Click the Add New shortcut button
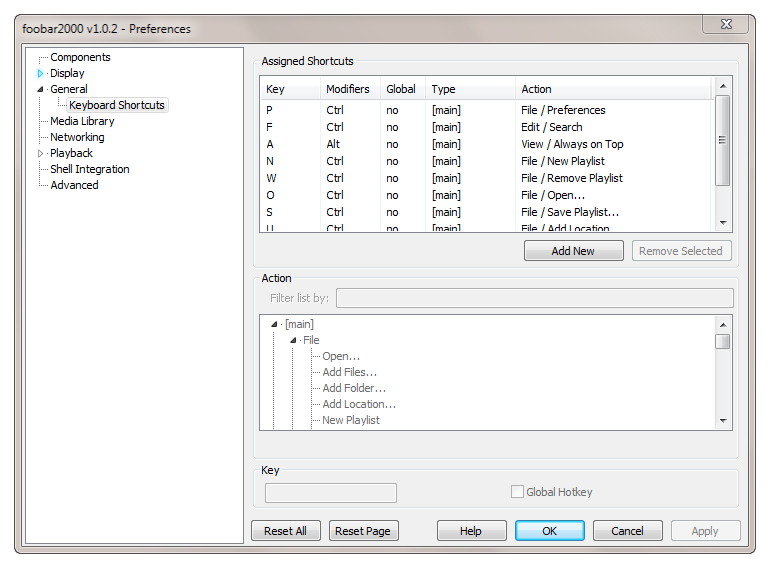Image resolution: width=774 pixels, height=572 pixels. tap(573, 251)
